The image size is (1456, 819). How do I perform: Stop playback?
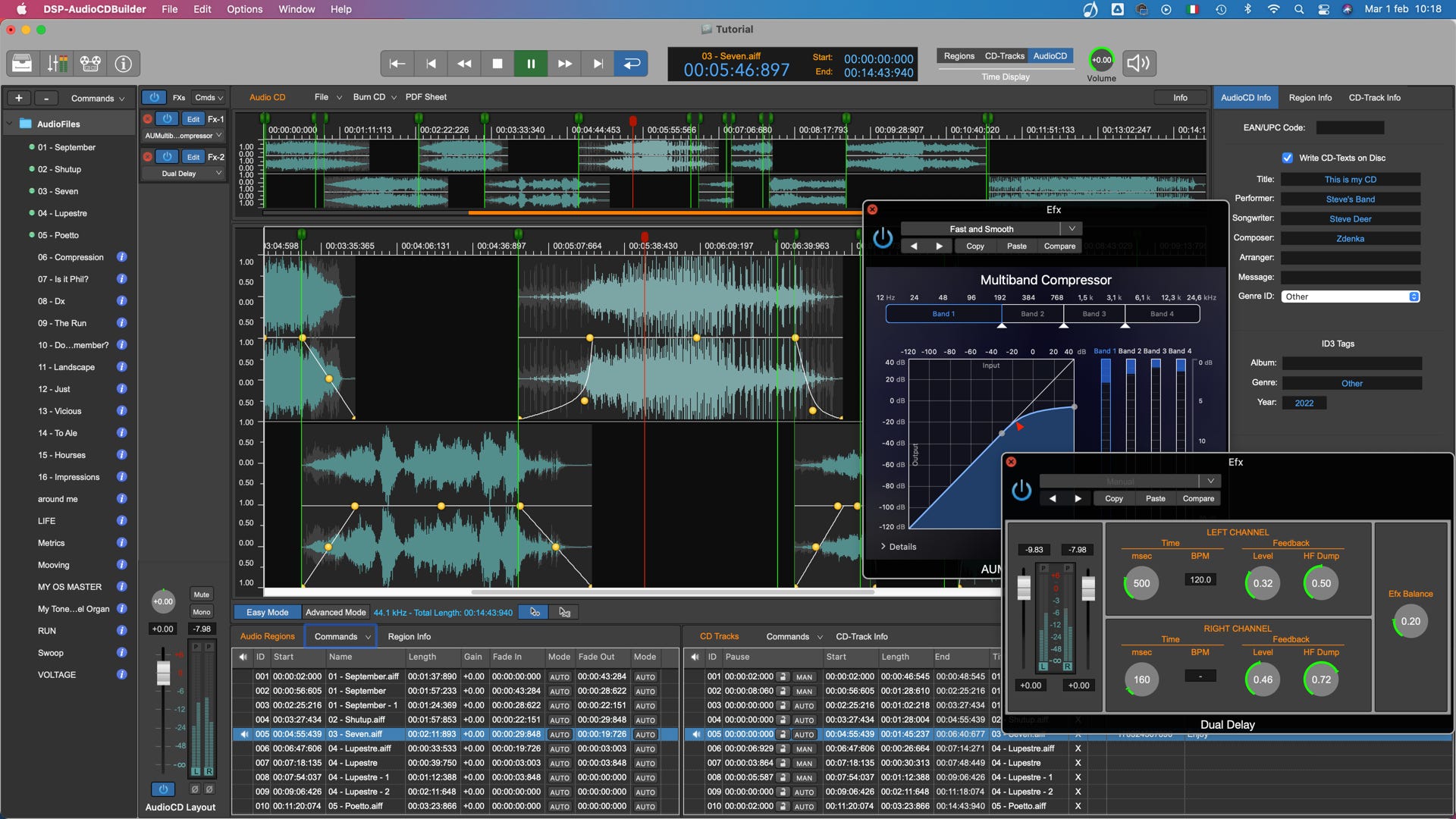pos(497,64)
